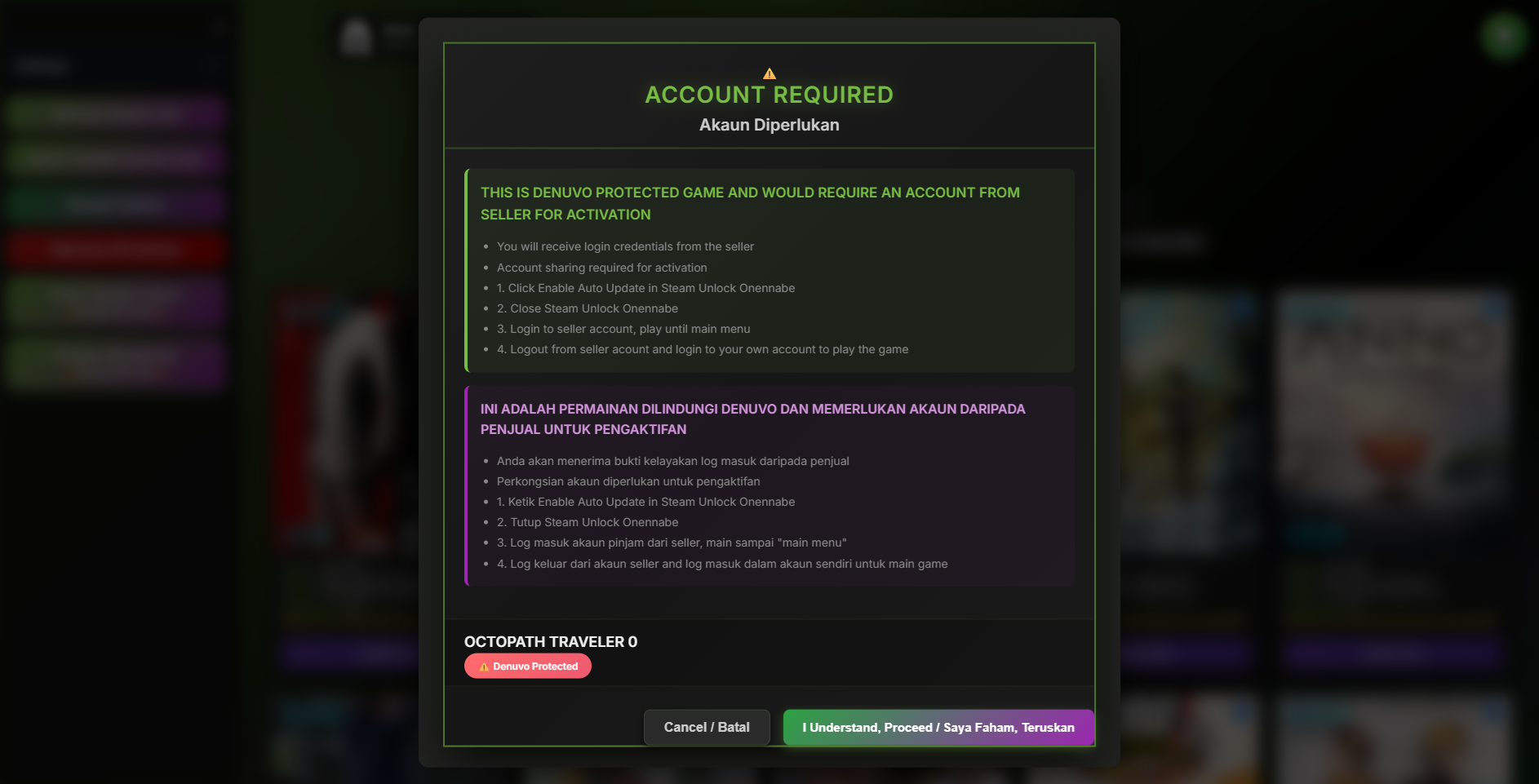Click the blurred red sidebar button

pos(117,250)
